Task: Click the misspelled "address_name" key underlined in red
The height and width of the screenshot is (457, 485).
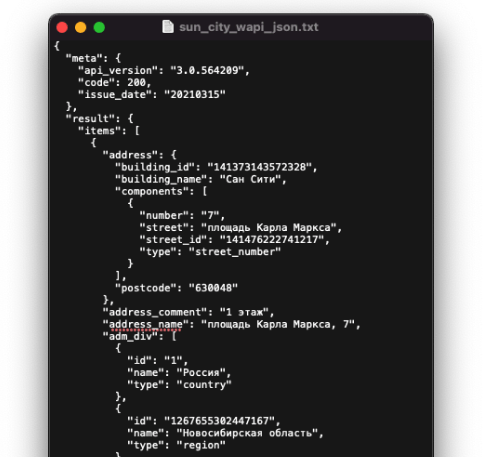Action: (146, 324)
